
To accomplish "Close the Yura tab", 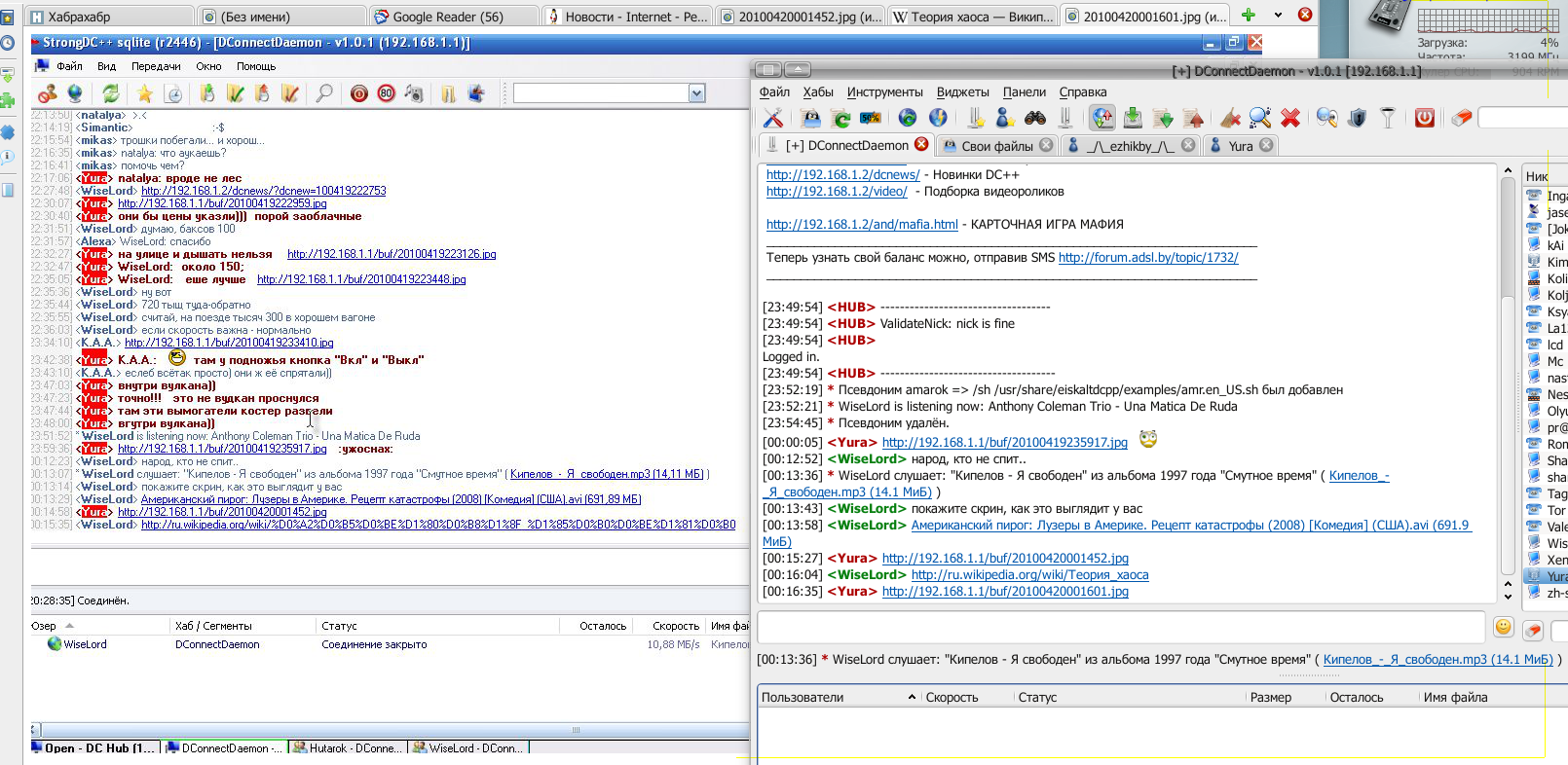I will pyautogui.click(x=1266, y=145).
